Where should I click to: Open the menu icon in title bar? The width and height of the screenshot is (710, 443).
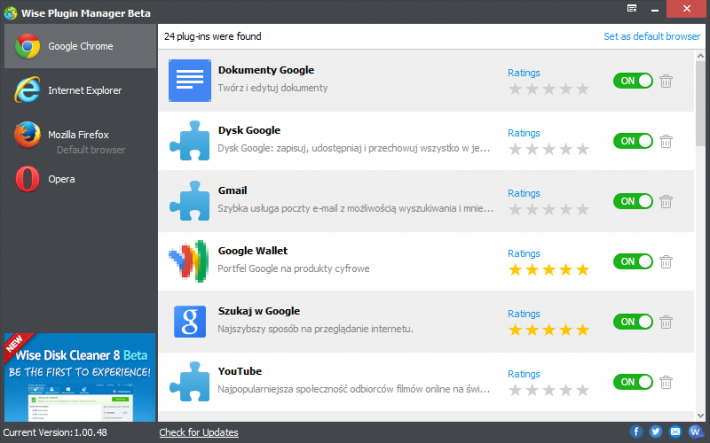coord(632,8)
